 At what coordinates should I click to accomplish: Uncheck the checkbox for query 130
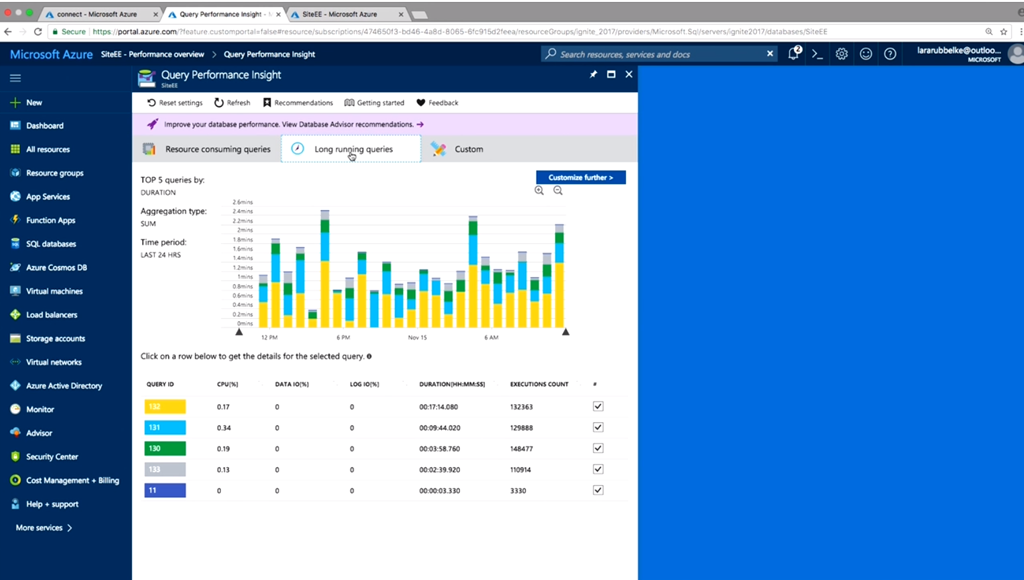point(598,448)
